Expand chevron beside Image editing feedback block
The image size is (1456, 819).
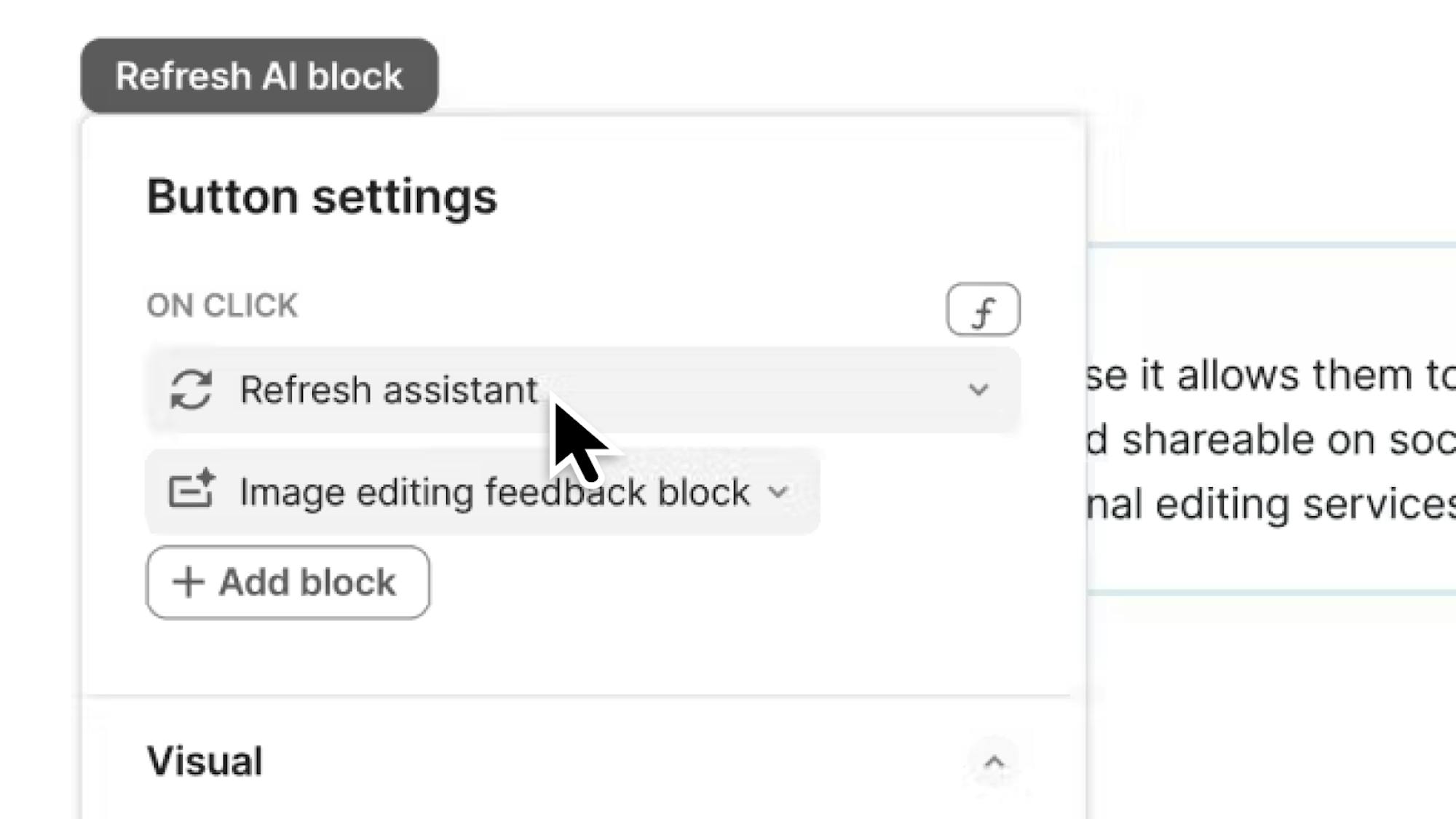(x=778, y=492)
